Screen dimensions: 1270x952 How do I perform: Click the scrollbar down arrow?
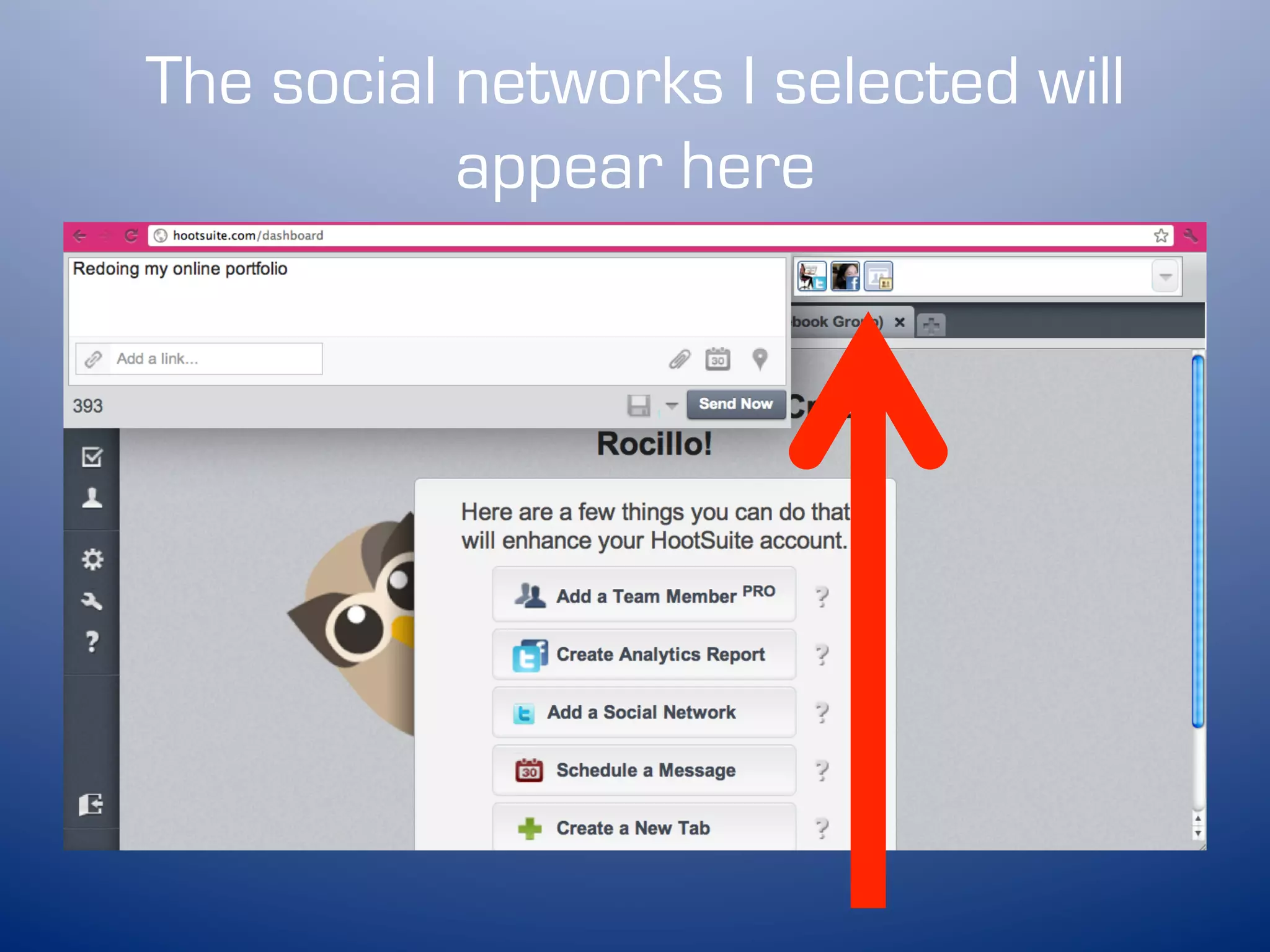(1198, 834)
